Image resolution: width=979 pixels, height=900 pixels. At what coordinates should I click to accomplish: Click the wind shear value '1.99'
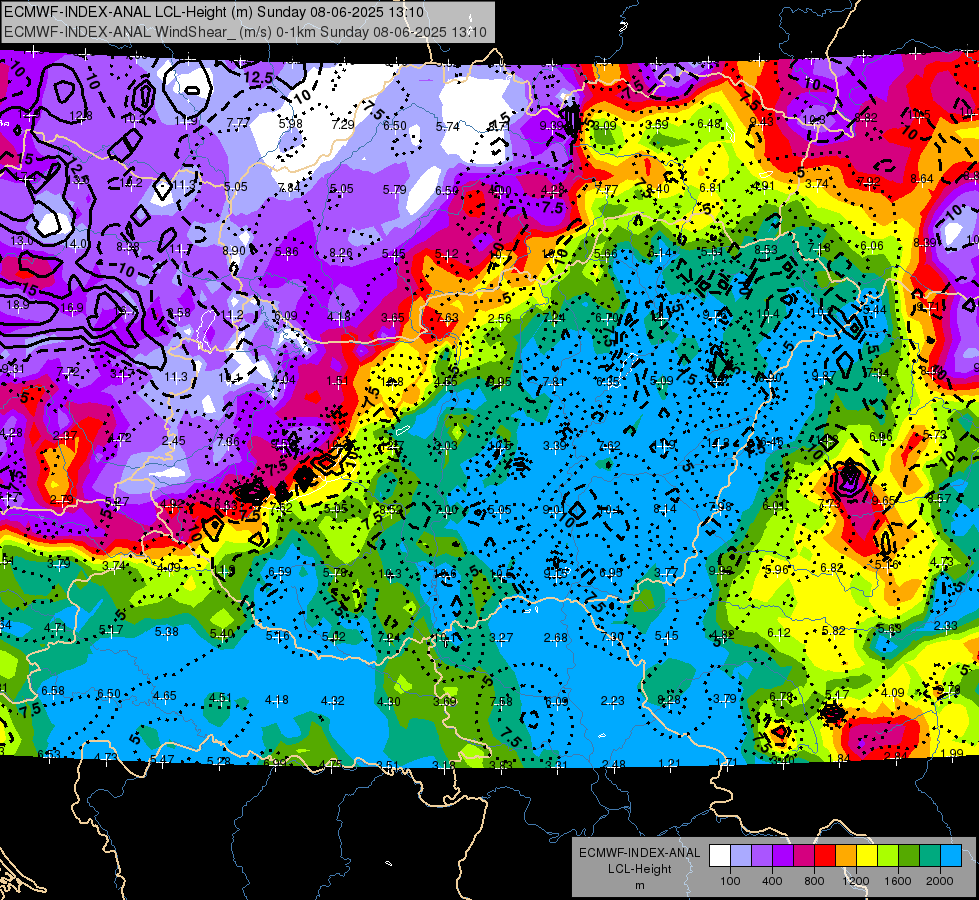(952, 753)
